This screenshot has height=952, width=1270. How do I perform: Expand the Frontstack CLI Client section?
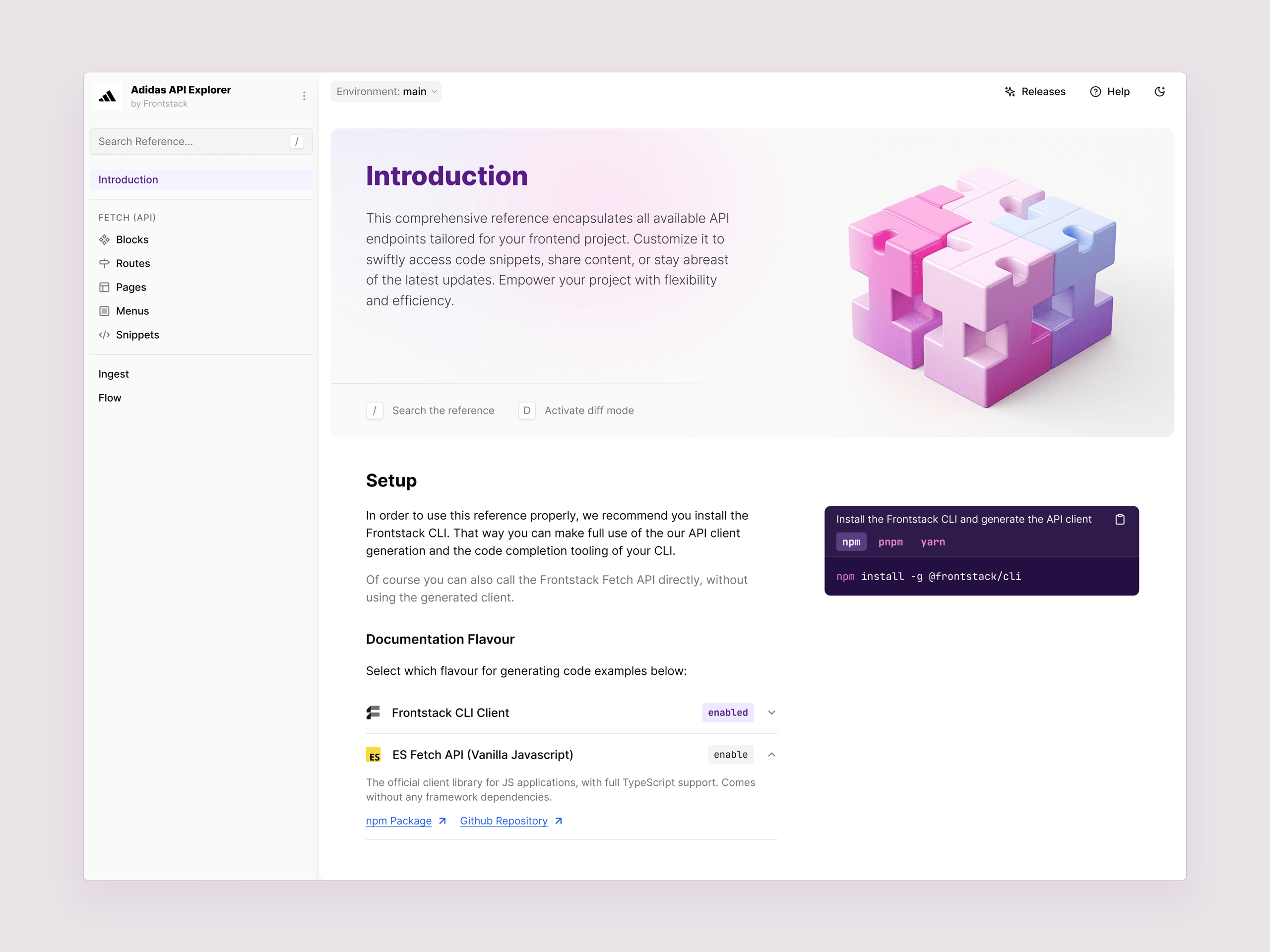point(771,712)
